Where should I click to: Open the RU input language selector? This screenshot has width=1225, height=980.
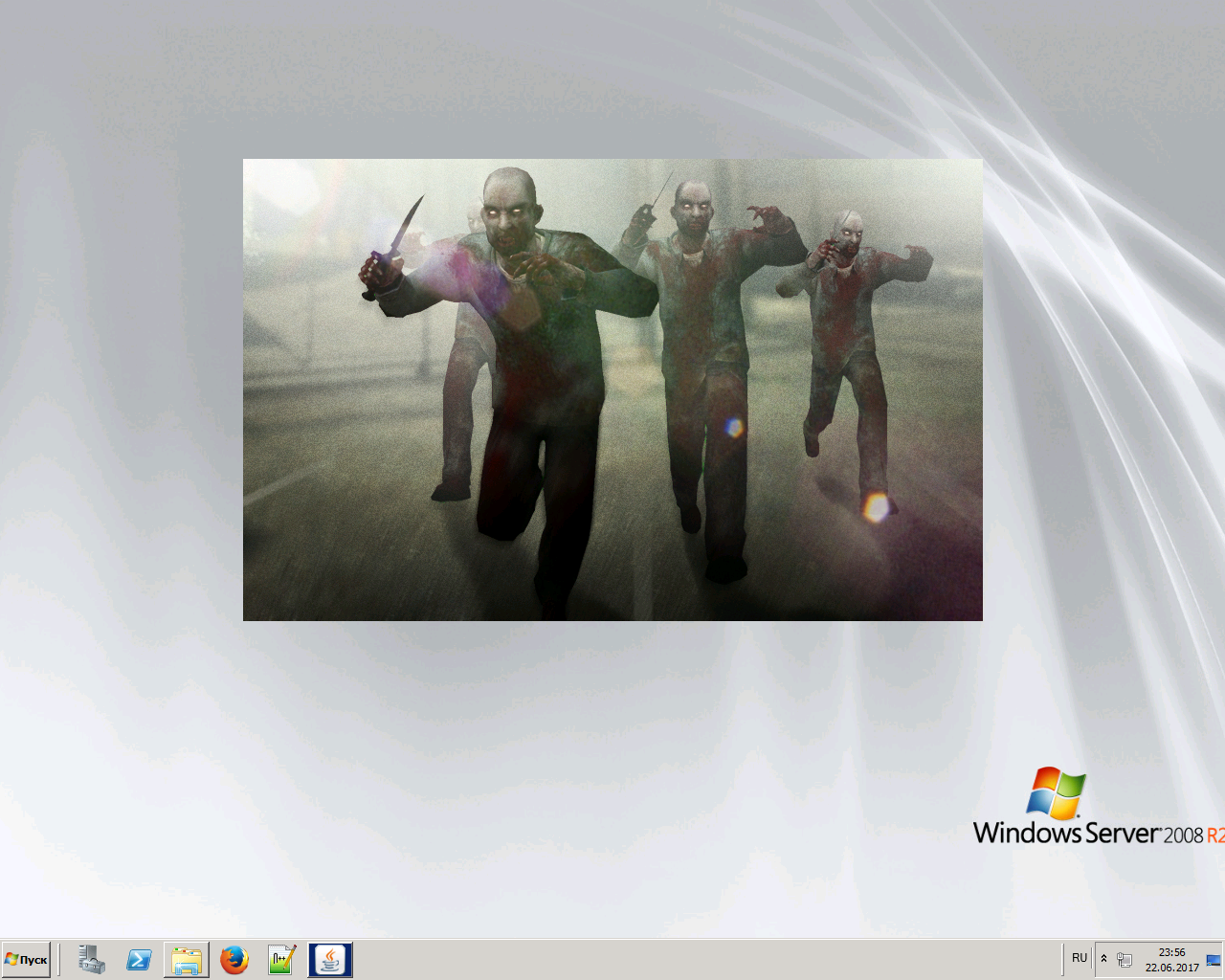1080,958
